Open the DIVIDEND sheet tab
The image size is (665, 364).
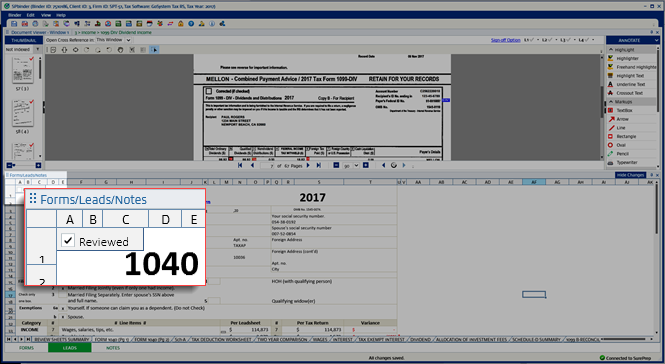click(420, 339)
